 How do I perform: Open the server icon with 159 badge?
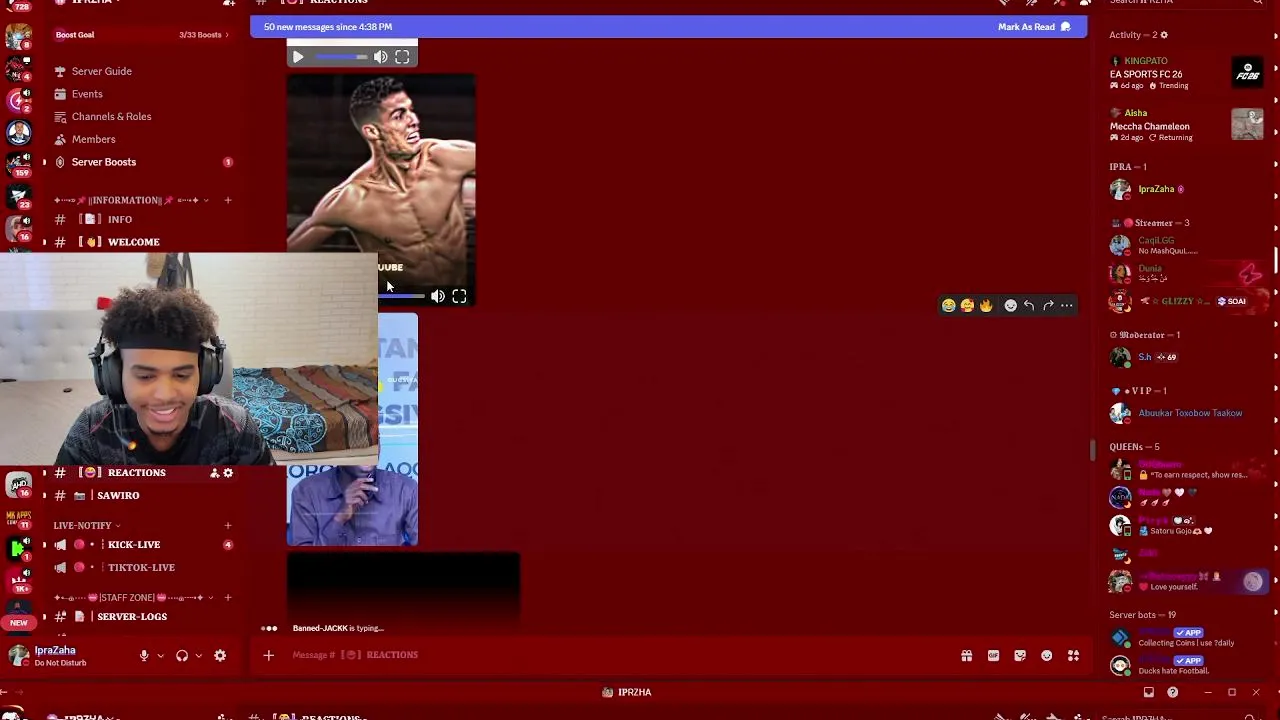18,163
